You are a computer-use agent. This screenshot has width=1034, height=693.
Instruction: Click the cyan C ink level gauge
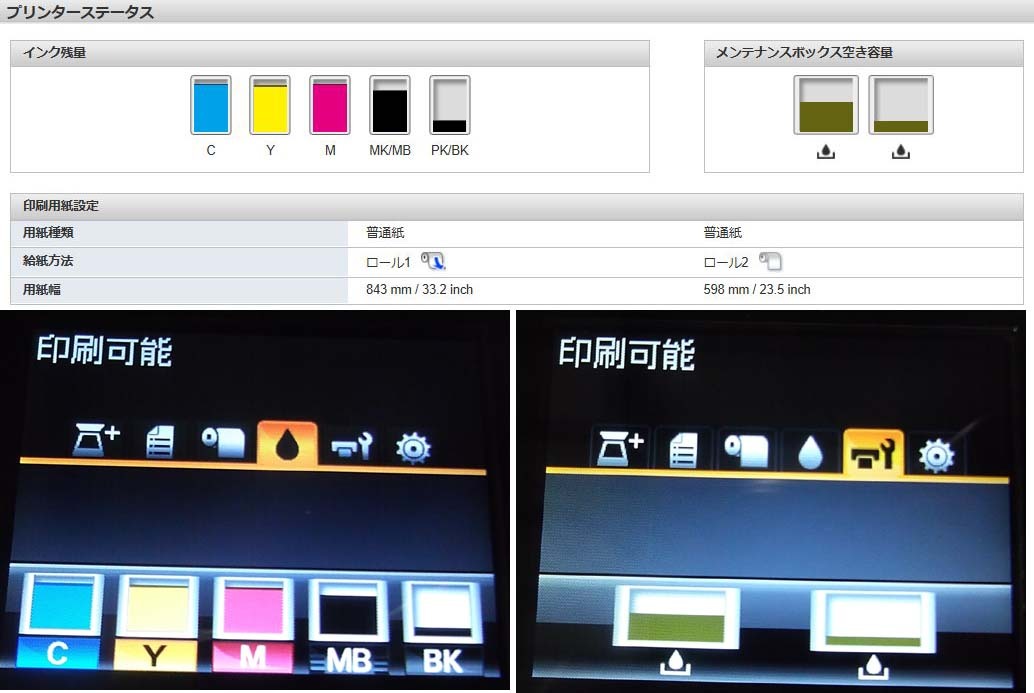211,105
